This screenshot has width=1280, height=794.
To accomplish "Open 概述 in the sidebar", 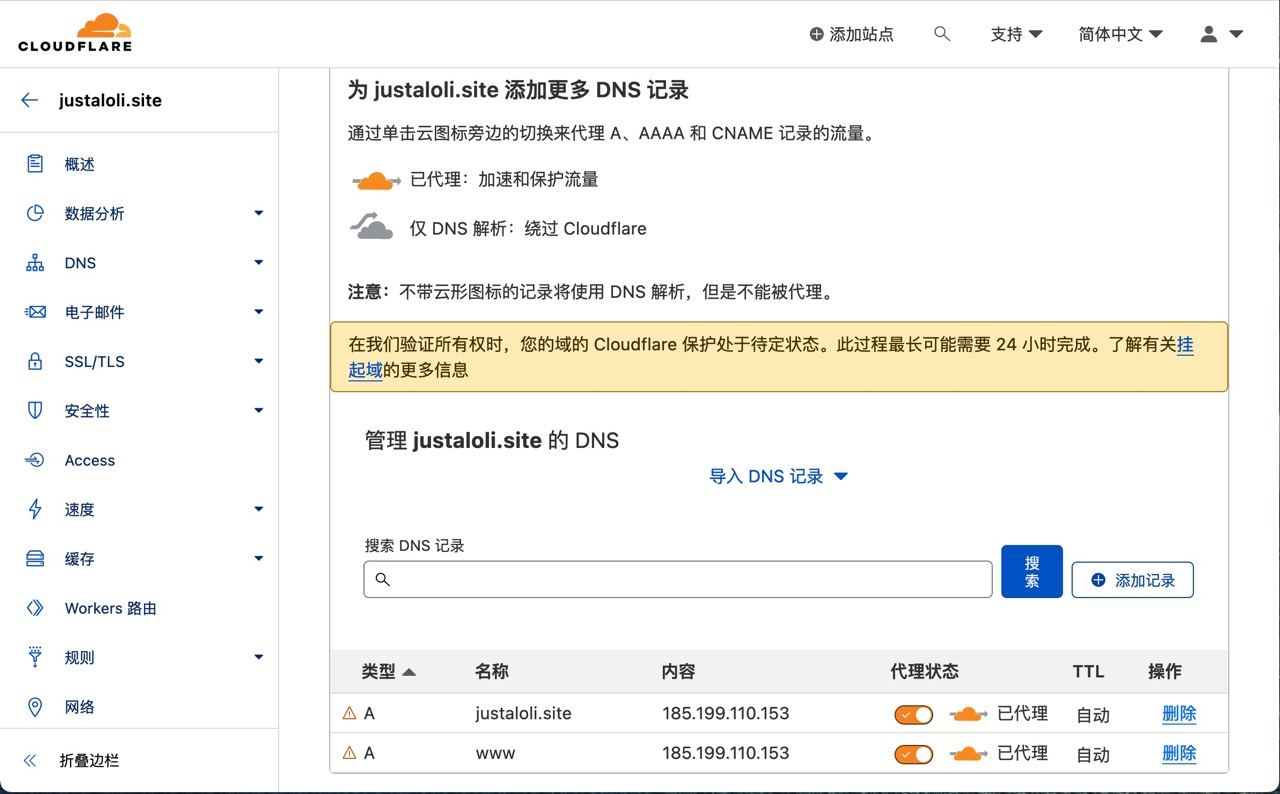I will (x=80, y=164).
